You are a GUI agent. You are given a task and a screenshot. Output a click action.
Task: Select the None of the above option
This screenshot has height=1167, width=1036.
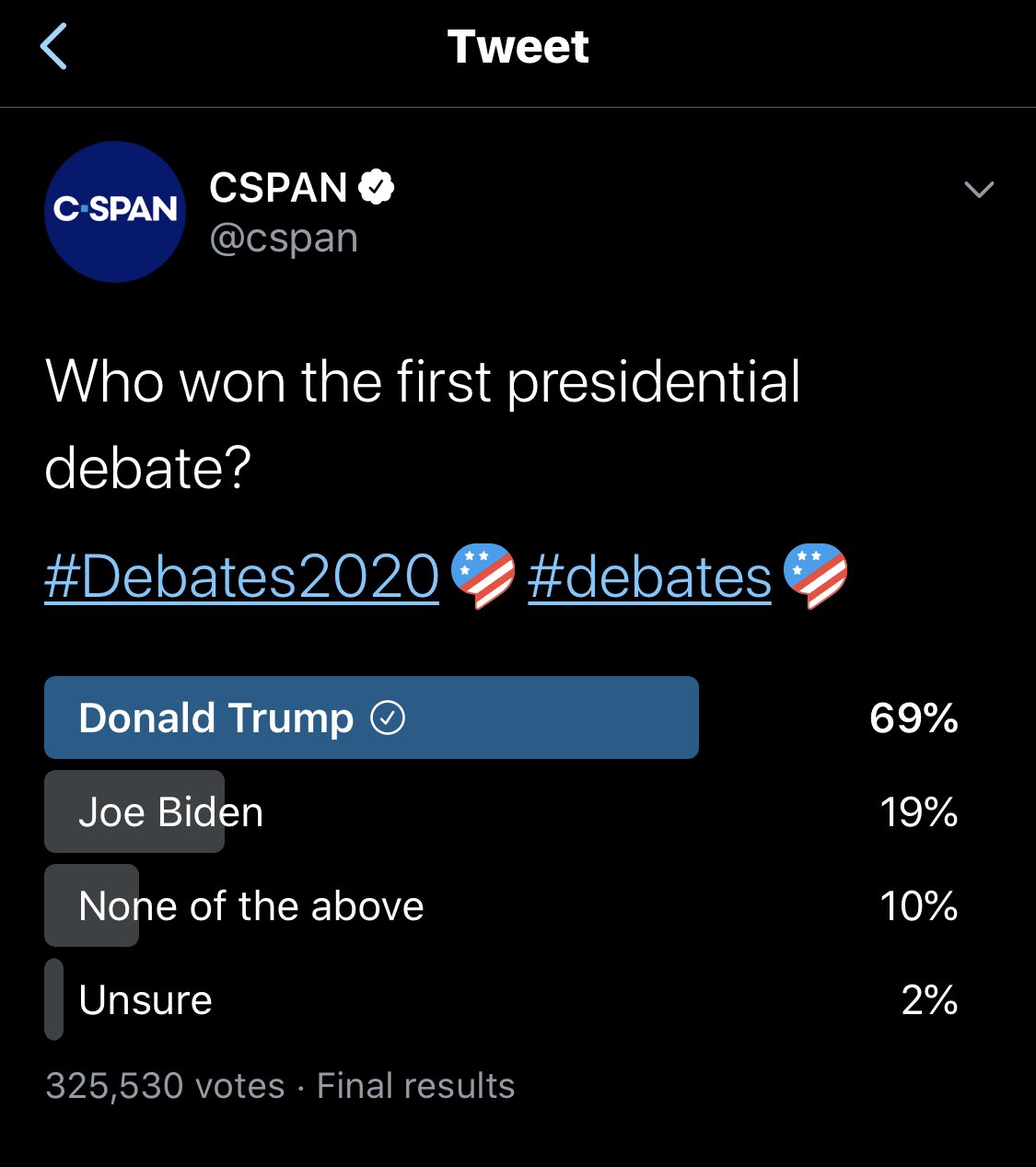click(250, 906)
